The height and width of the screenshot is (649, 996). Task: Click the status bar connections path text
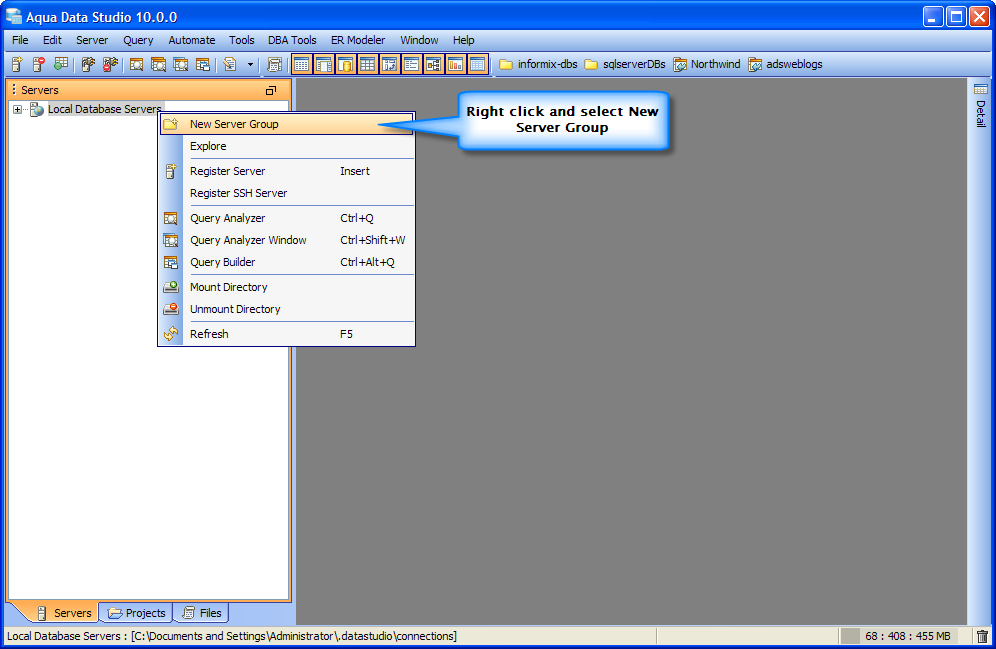click(x=231, y=636)
